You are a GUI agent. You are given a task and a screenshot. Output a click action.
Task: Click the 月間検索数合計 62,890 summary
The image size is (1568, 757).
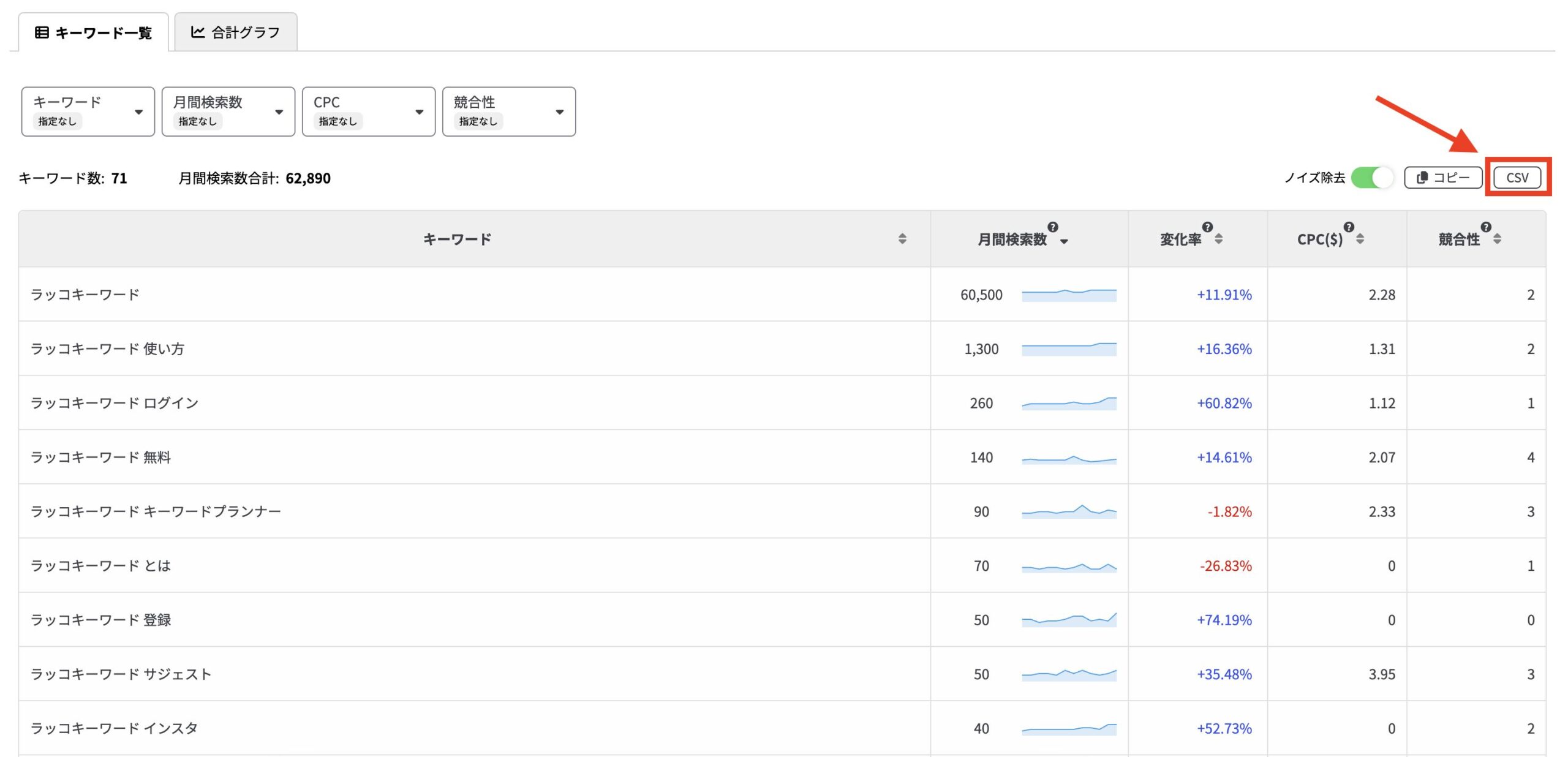(x=254, y=178)
